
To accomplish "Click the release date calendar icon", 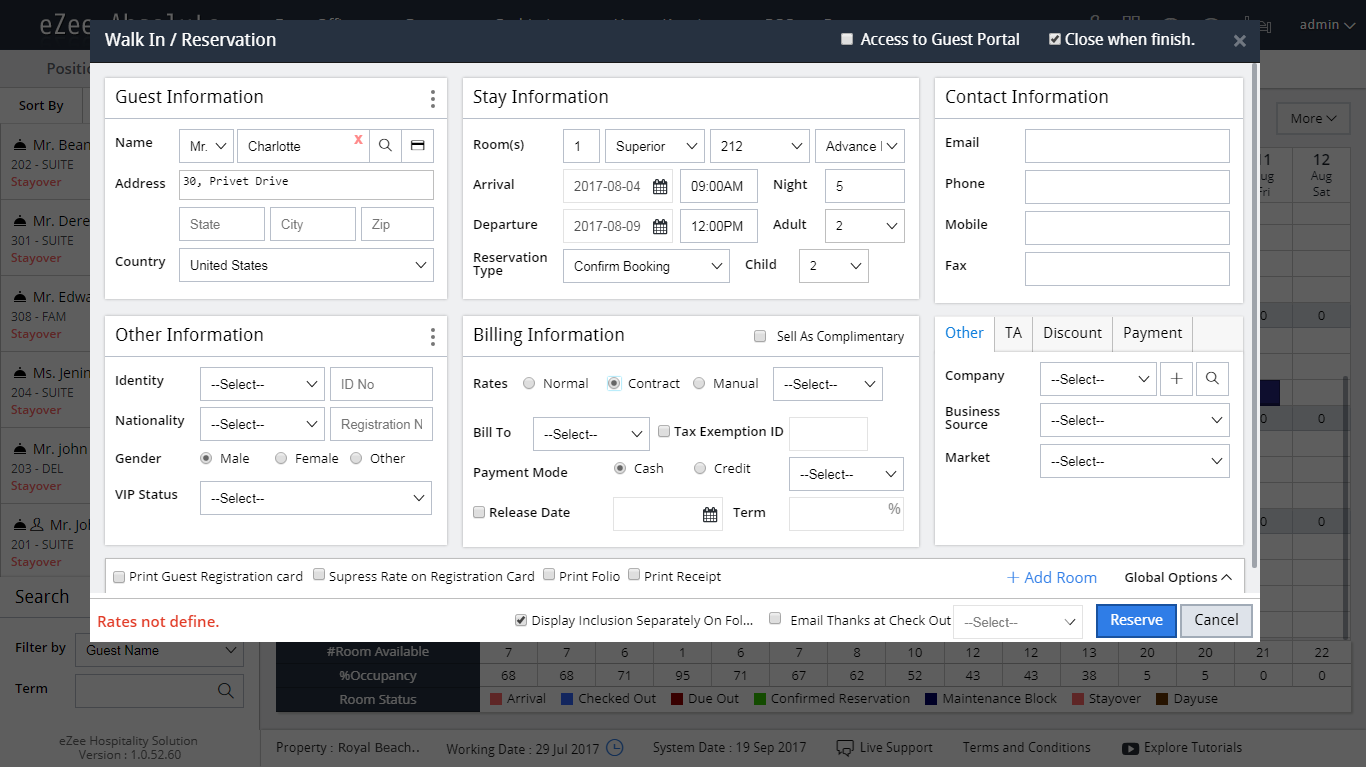I will point(710,515).
